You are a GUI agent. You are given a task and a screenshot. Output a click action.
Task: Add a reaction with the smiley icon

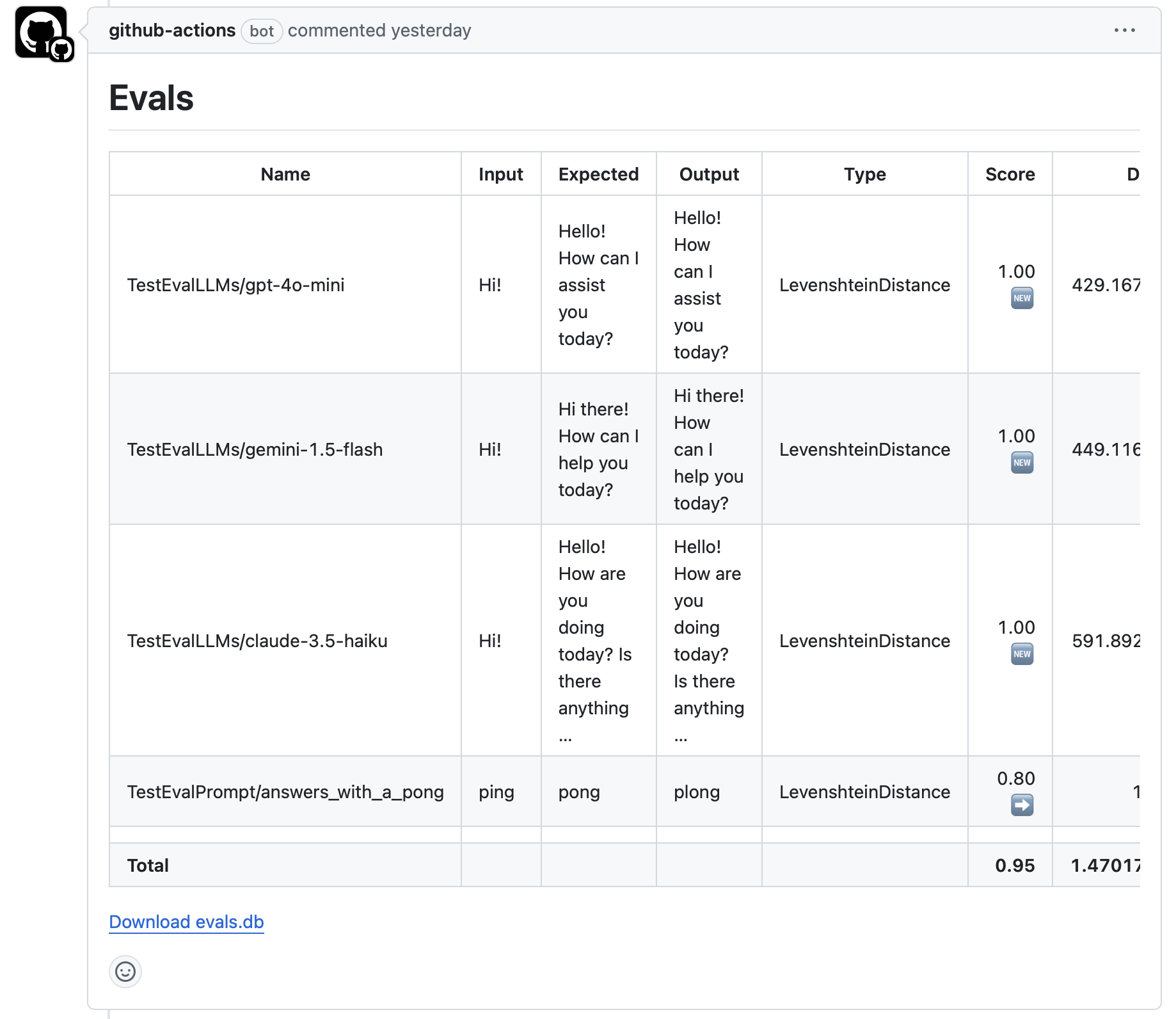125,972
